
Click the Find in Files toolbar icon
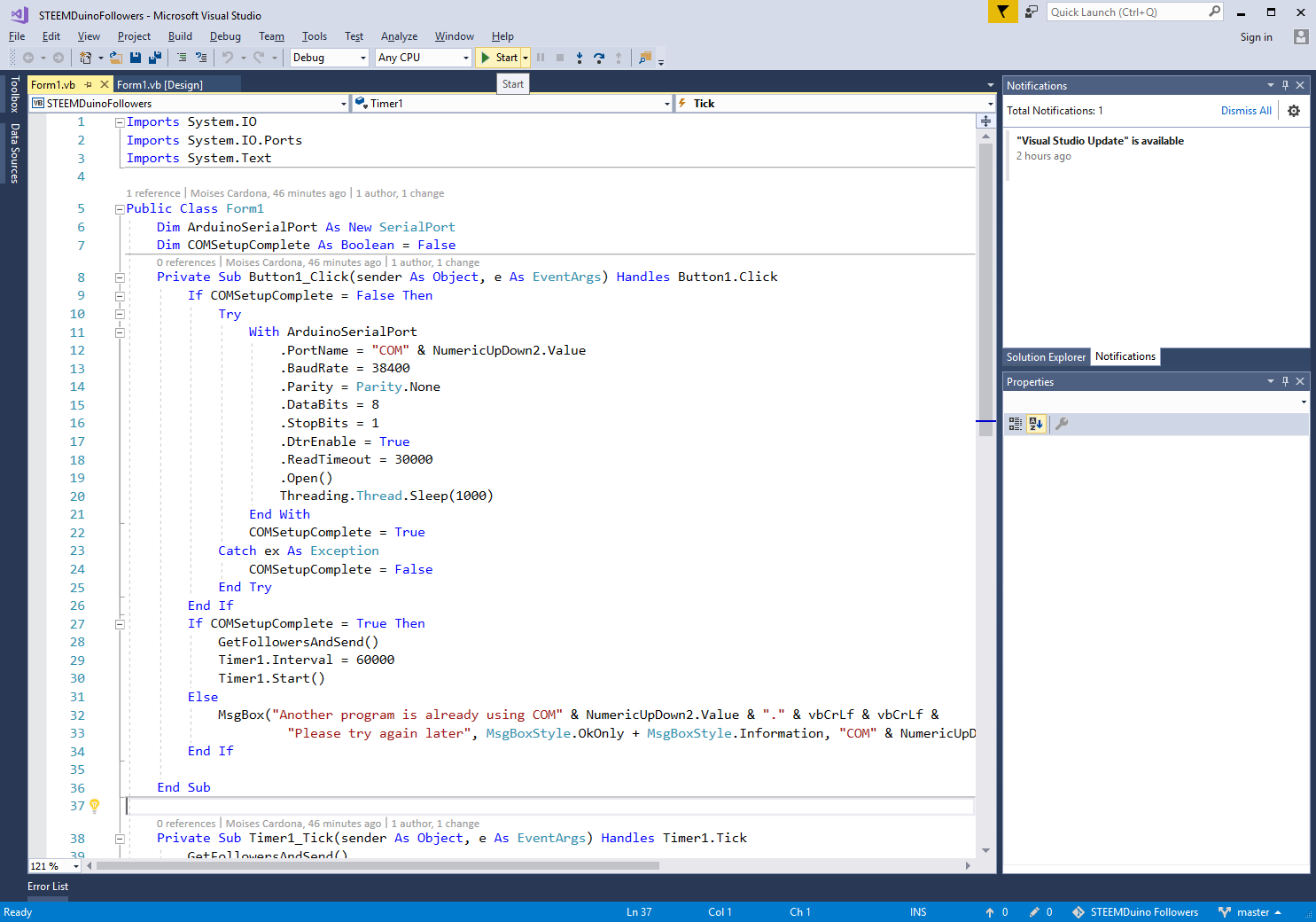click(645, 58)
